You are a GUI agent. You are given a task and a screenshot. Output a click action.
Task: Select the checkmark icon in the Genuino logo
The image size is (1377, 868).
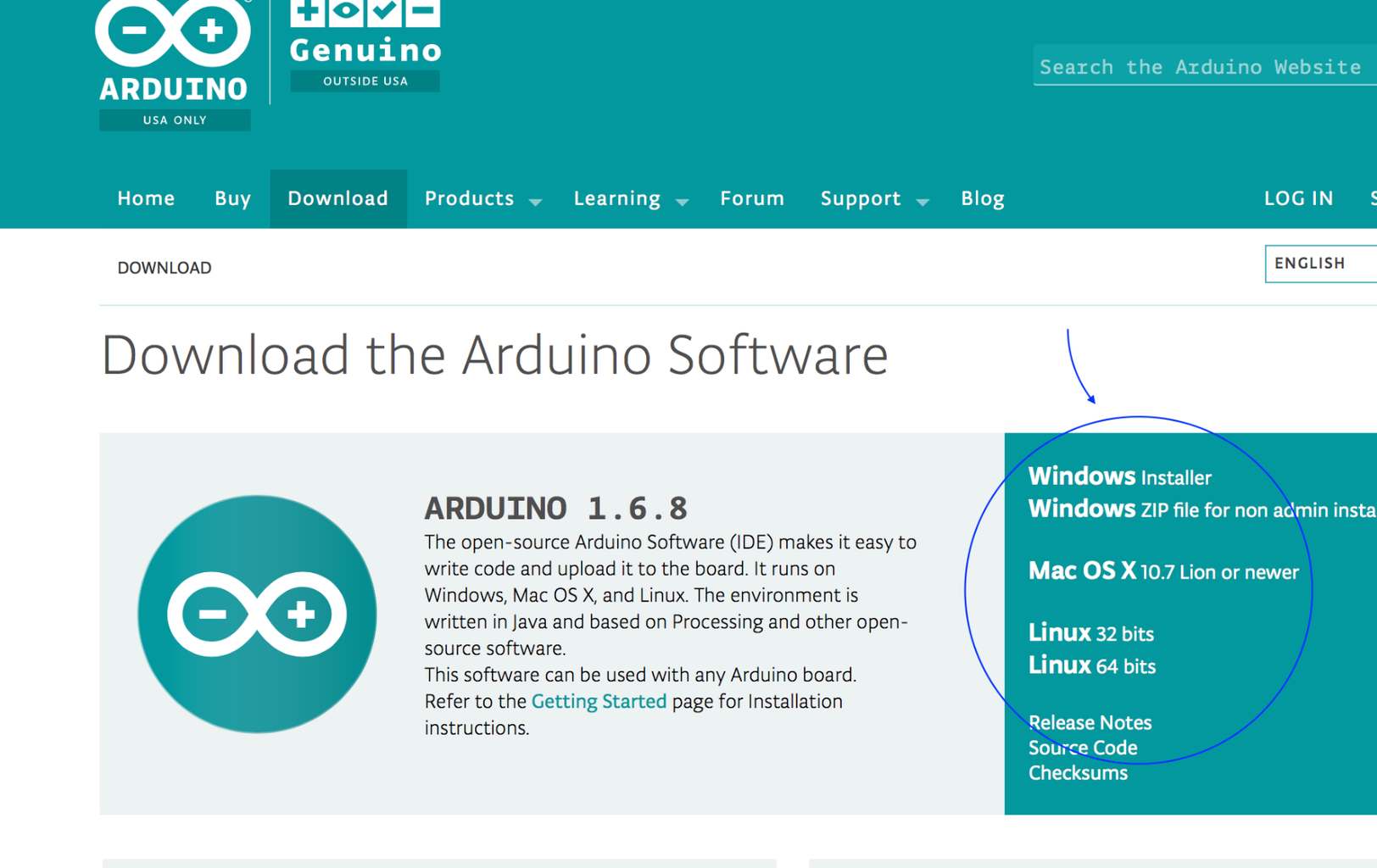tap(385, 12)
